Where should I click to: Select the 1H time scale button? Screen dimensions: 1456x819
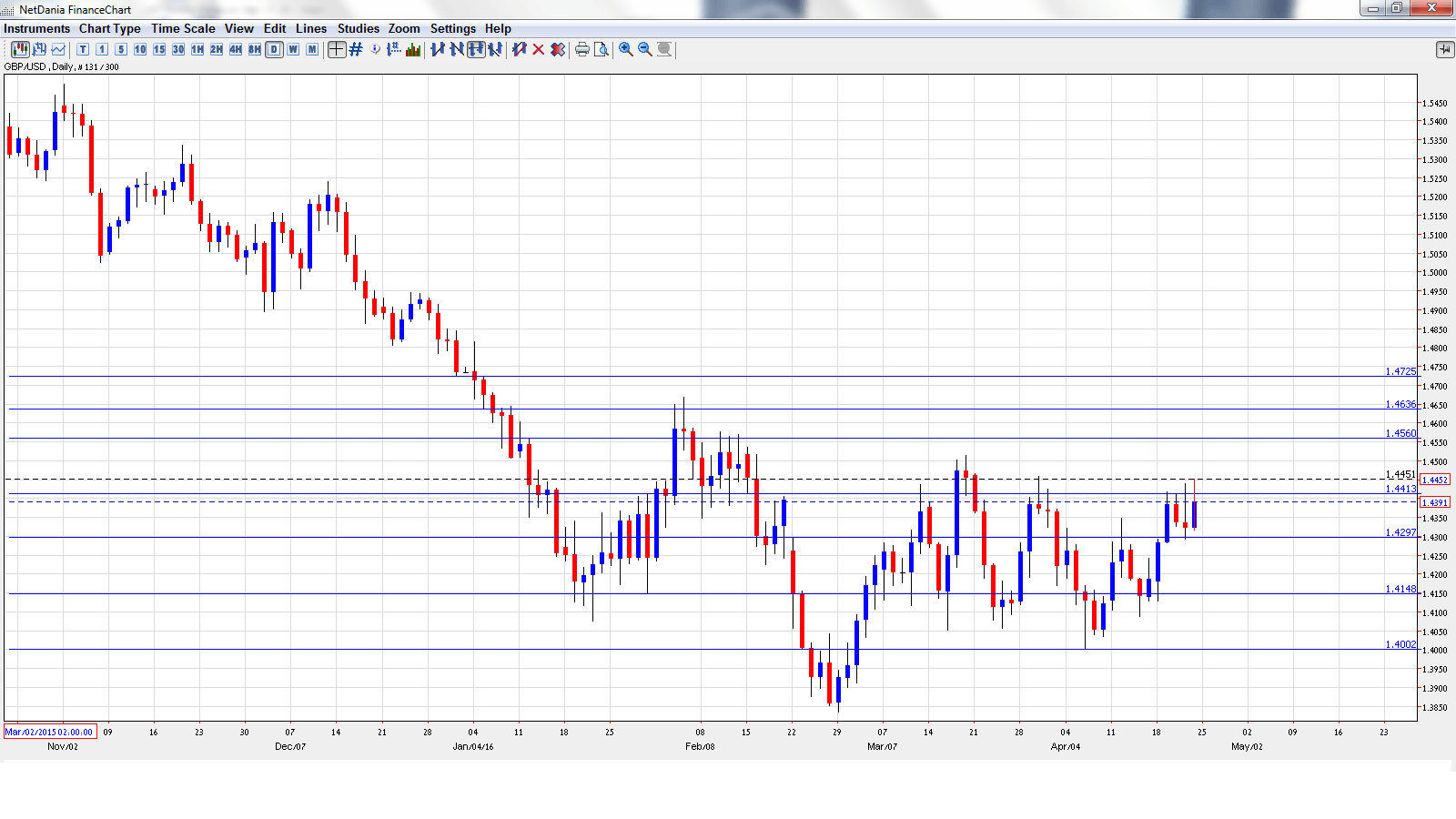197,49
